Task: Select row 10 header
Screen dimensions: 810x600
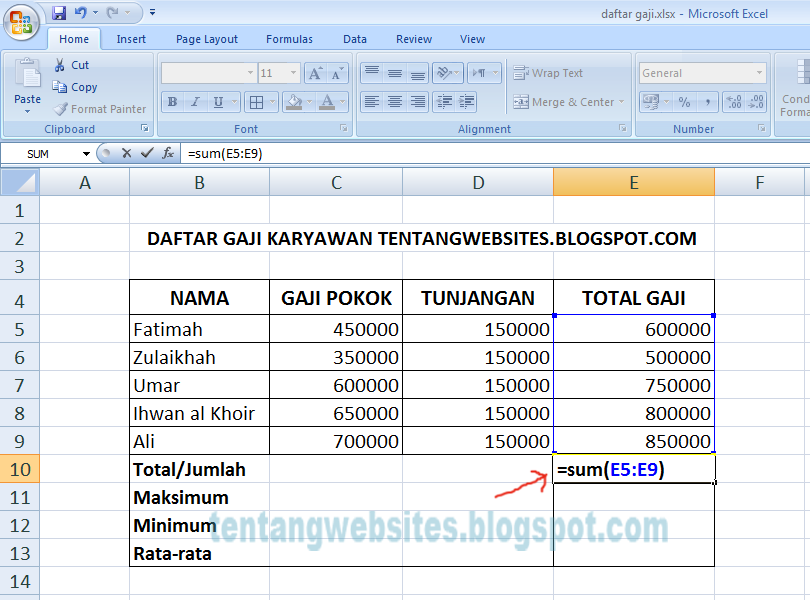Action: click(x=20, y=469)
